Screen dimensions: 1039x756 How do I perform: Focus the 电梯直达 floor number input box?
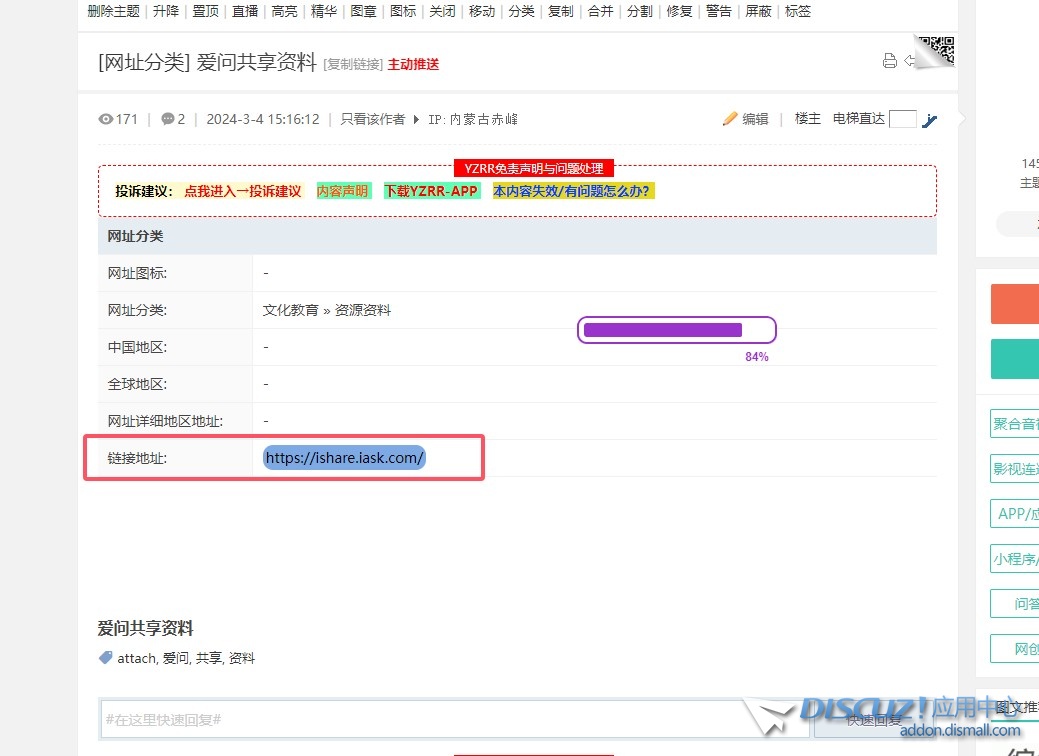[x=902, y=119]
